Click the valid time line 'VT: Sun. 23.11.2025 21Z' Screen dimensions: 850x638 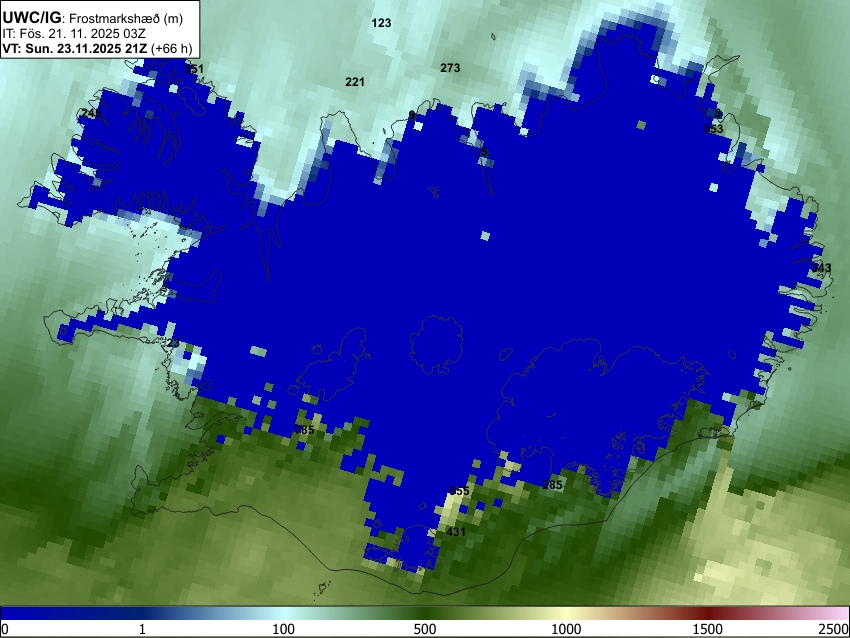75,49
